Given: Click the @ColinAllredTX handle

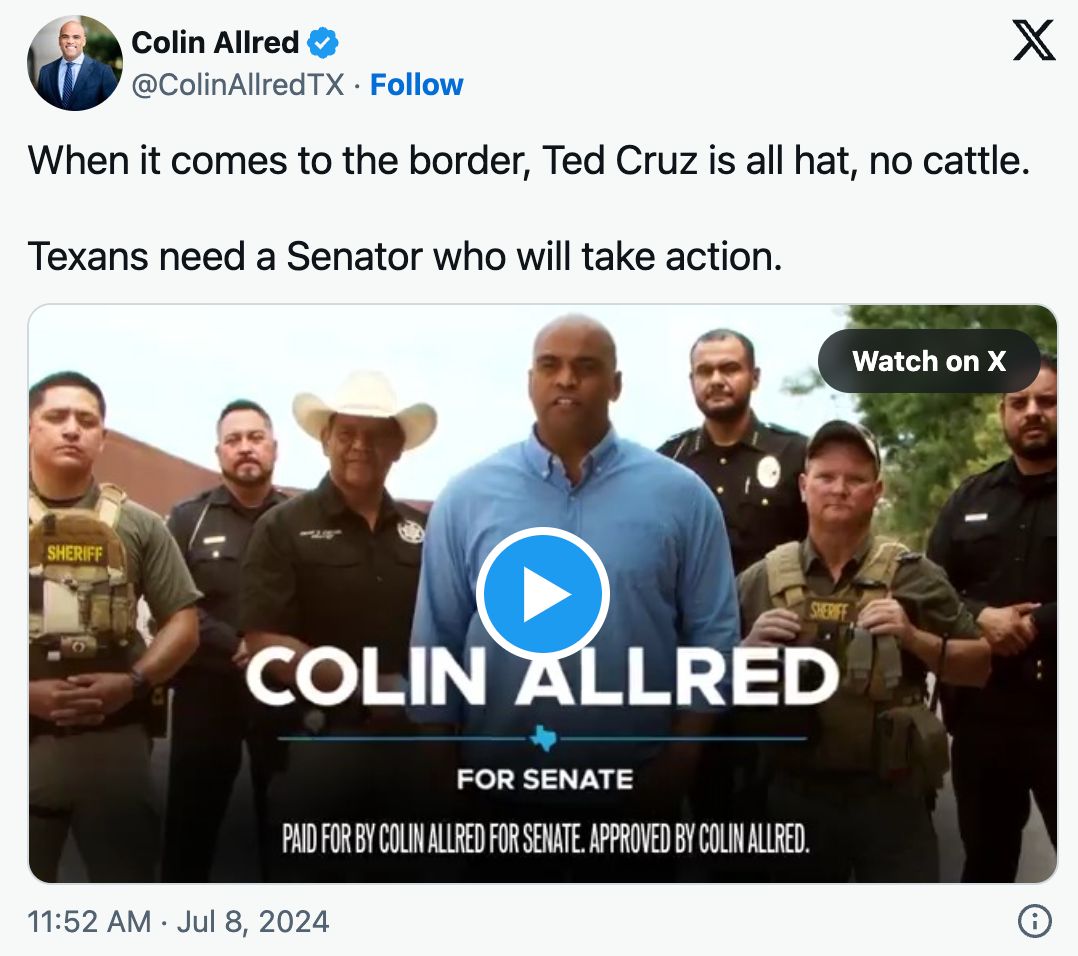Looking at the screenshot, I should (x=238, y=85).
